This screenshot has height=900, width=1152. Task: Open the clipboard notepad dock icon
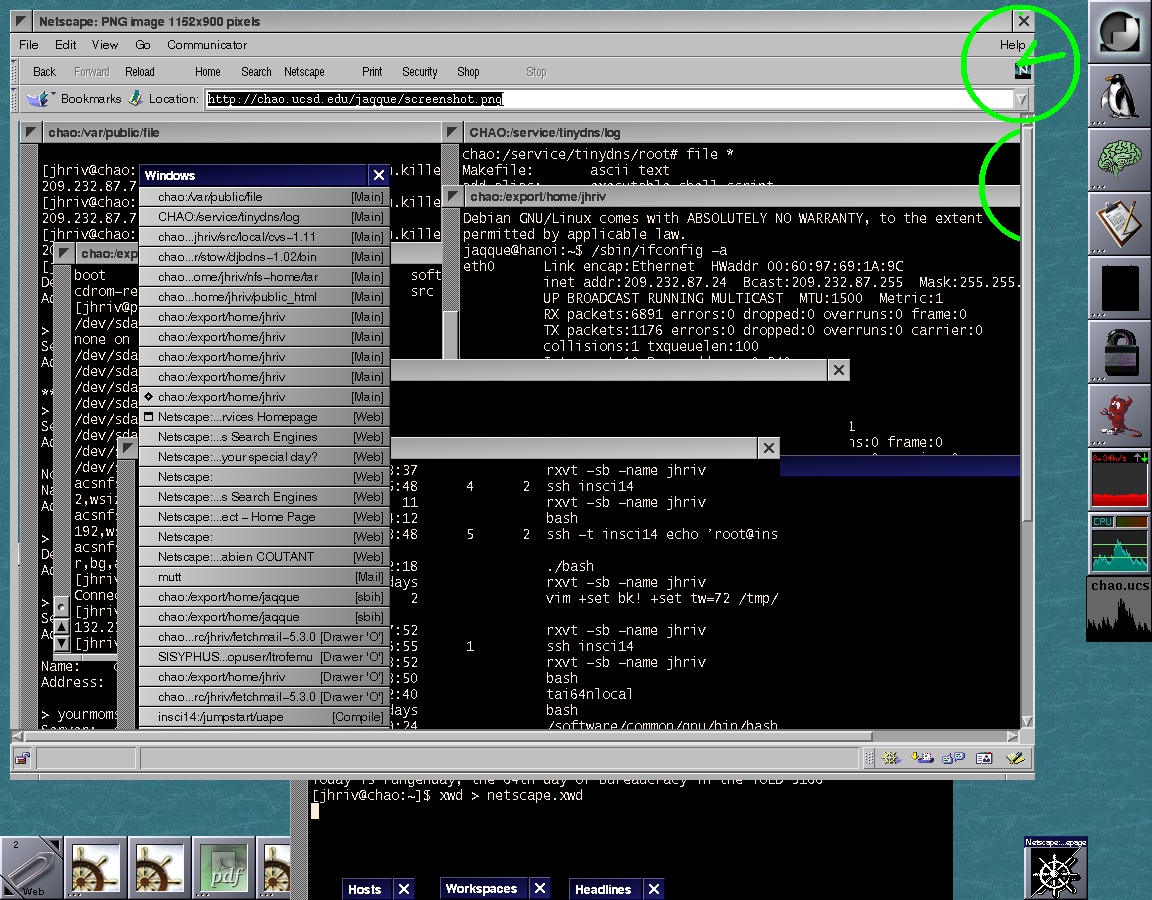1119,223
